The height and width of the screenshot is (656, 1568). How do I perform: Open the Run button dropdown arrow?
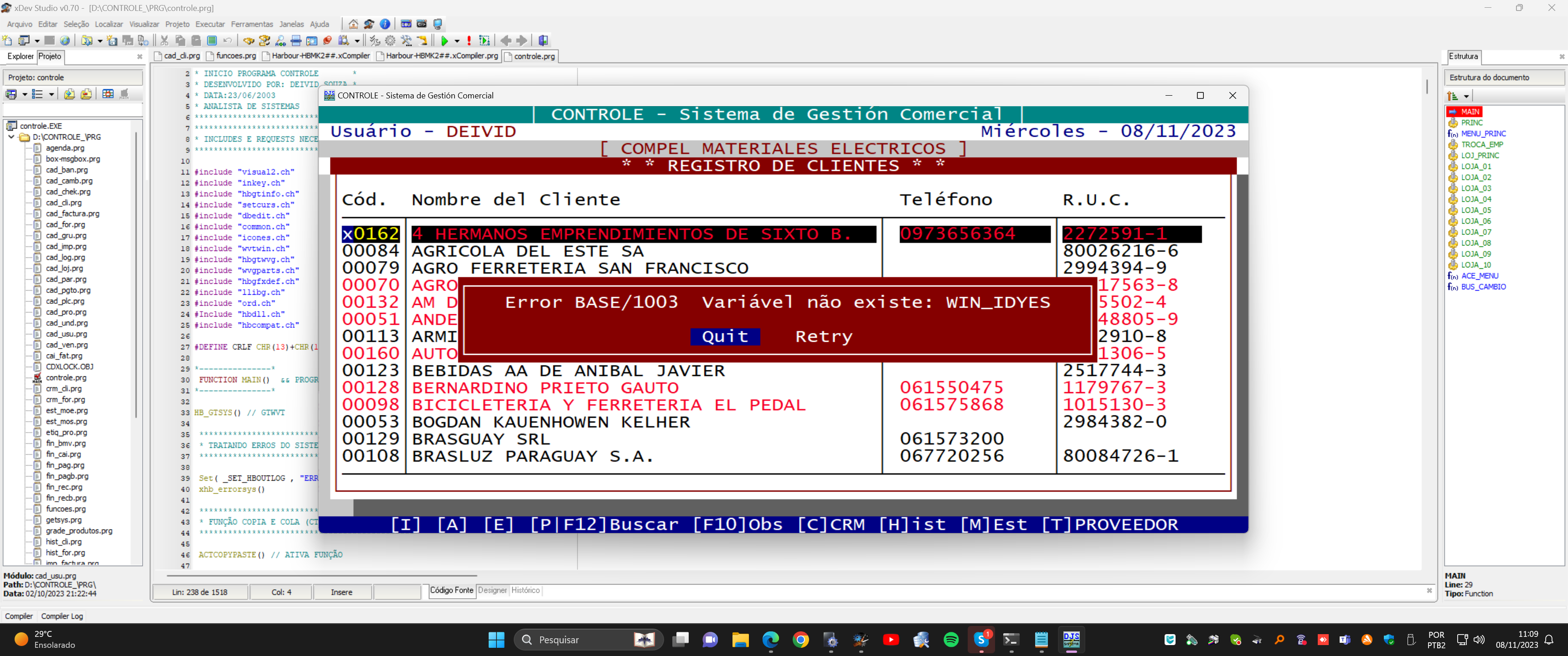tap(457, 41)
